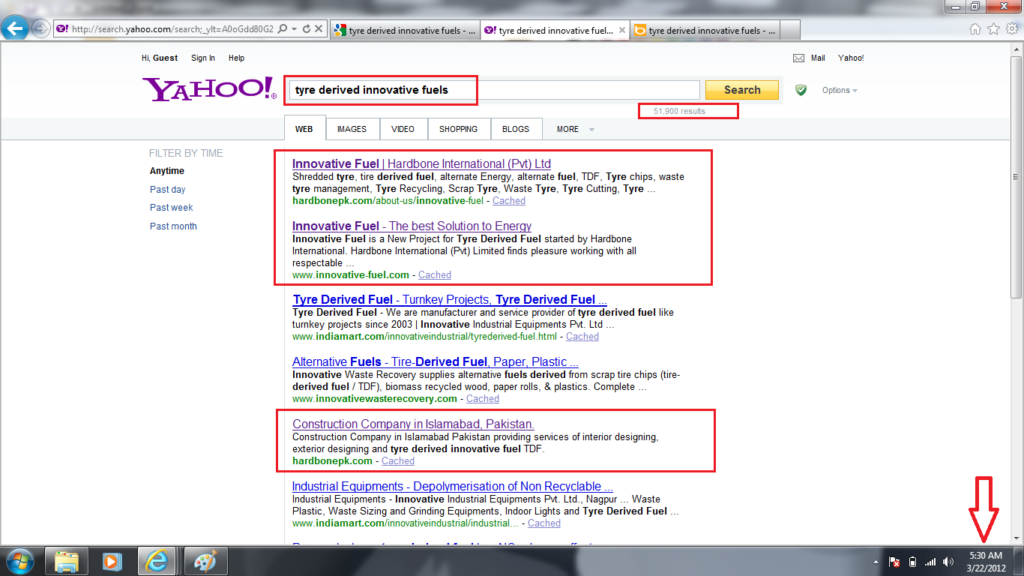The width and height of the screenshot is (1024, 576).
Task: Select the Anytime time filter
Action: (167, 171)
